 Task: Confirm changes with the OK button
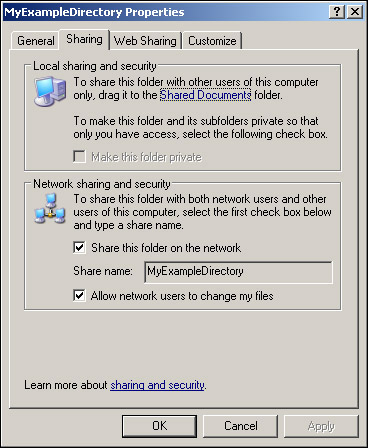[159, 426]
